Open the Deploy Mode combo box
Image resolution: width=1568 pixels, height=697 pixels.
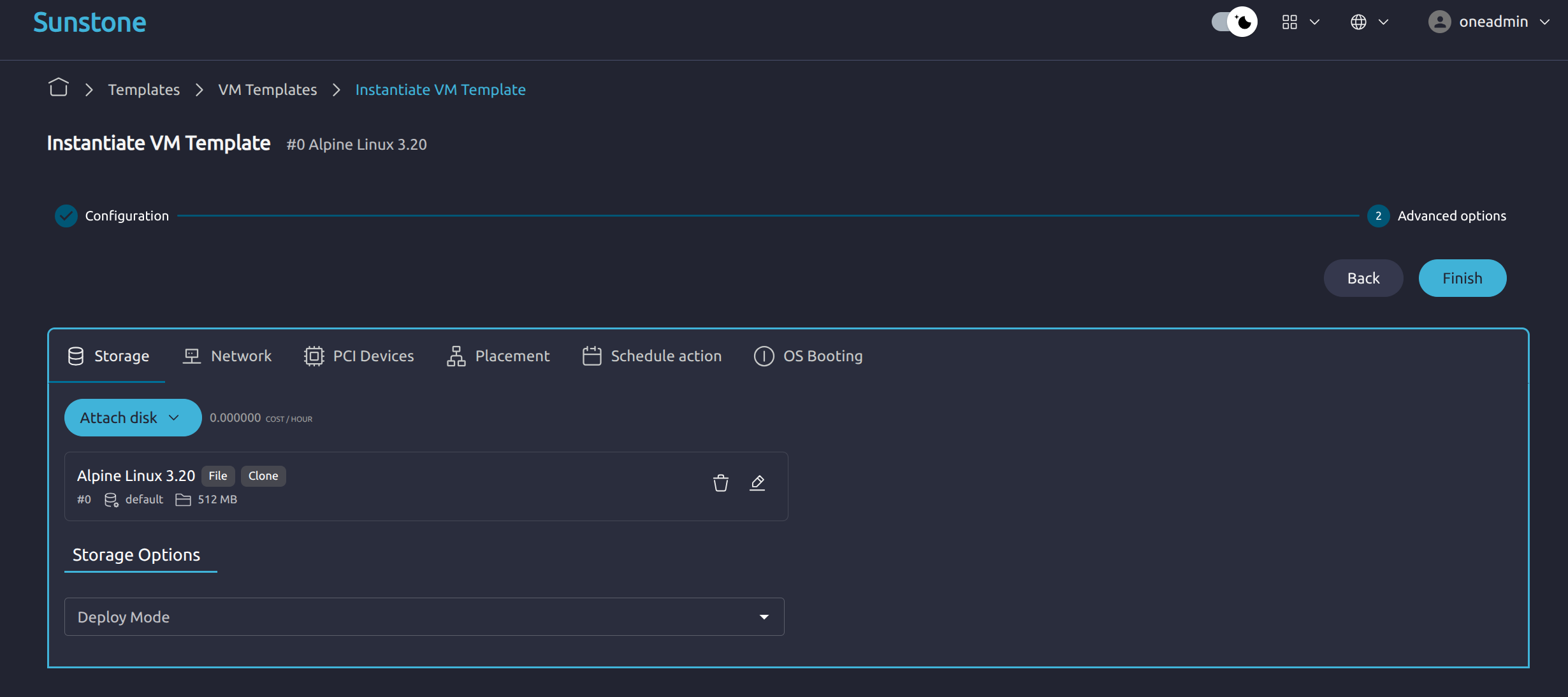(x=424, y=617)
